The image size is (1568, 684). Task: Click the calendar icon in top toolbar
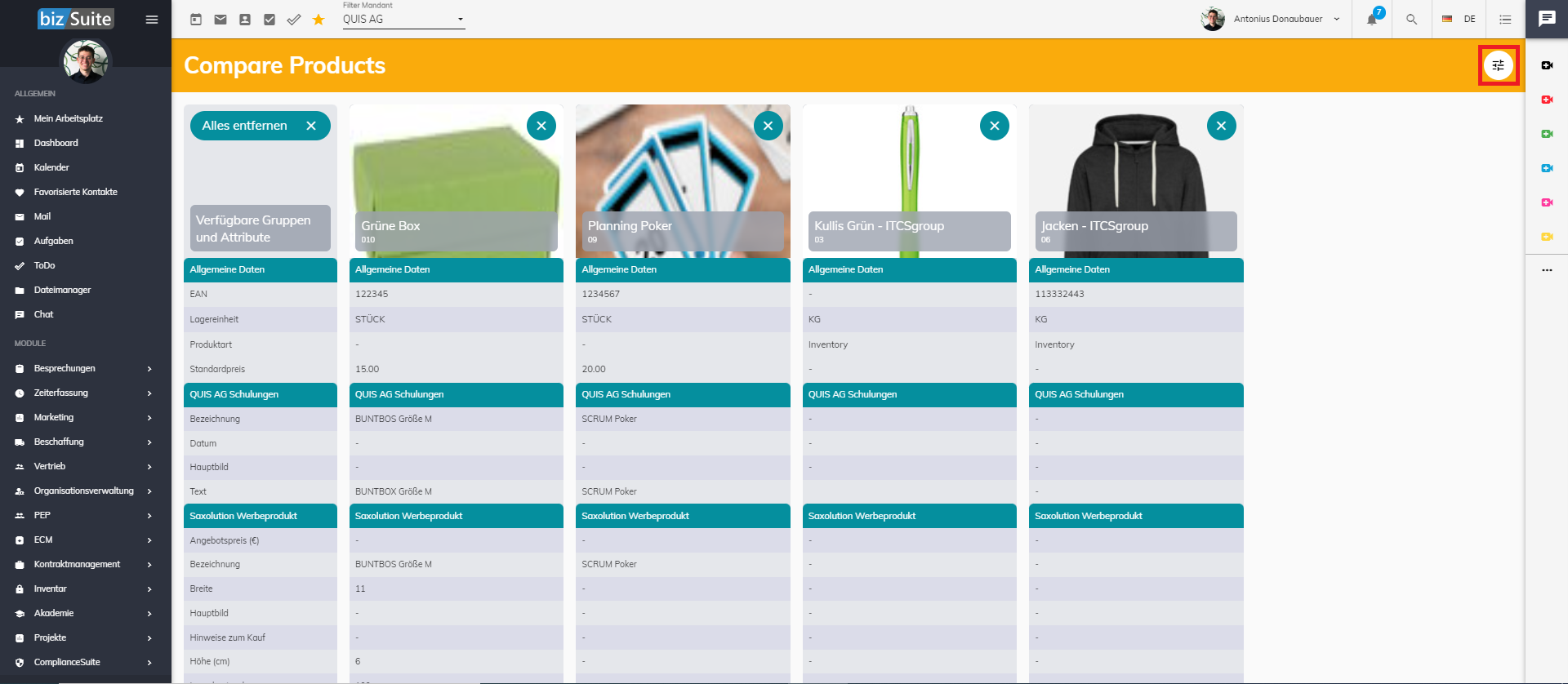pyautogui.click(x=196, y=19)
